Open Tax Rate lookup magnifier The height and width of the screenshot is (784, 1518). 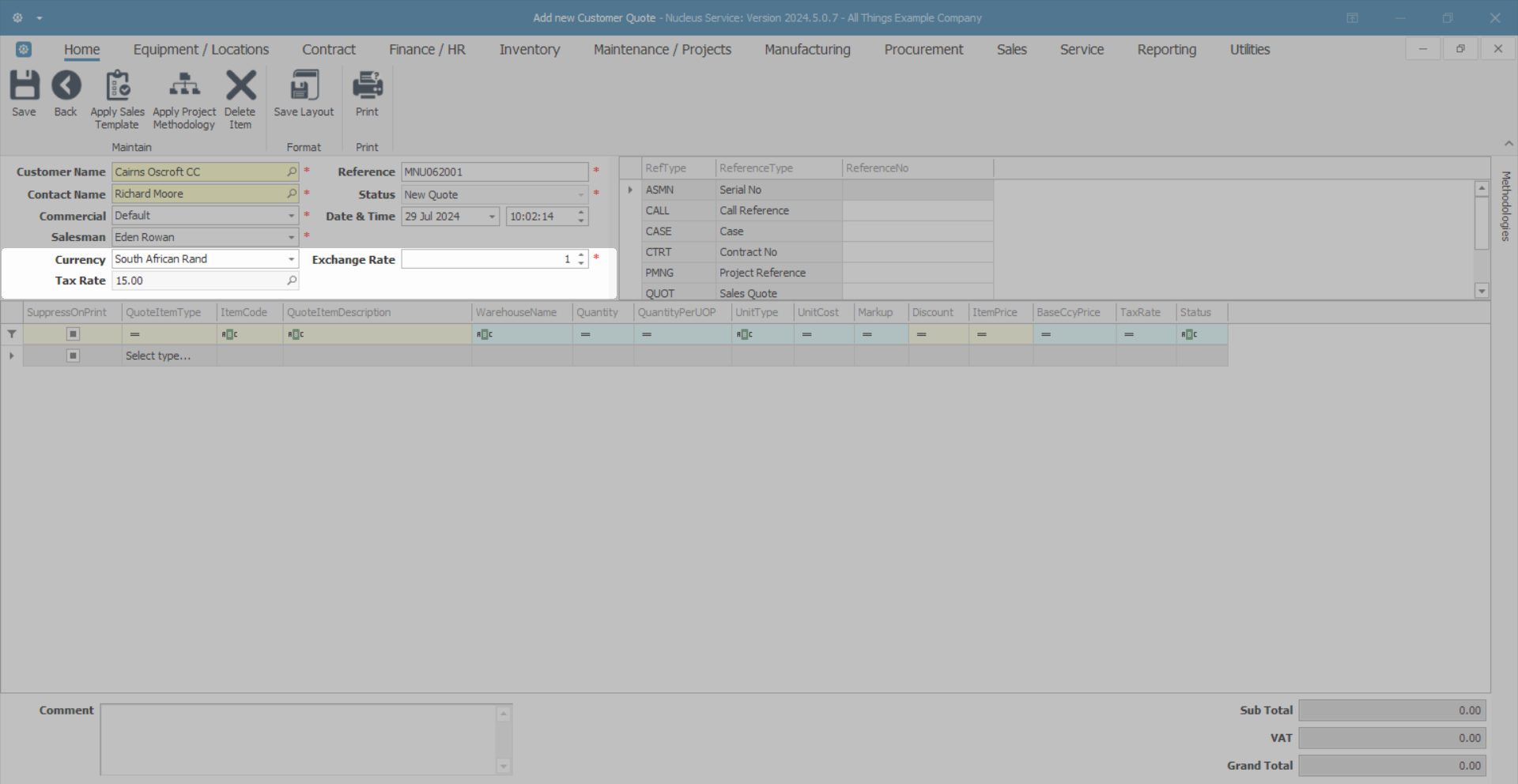click(292, 281)
